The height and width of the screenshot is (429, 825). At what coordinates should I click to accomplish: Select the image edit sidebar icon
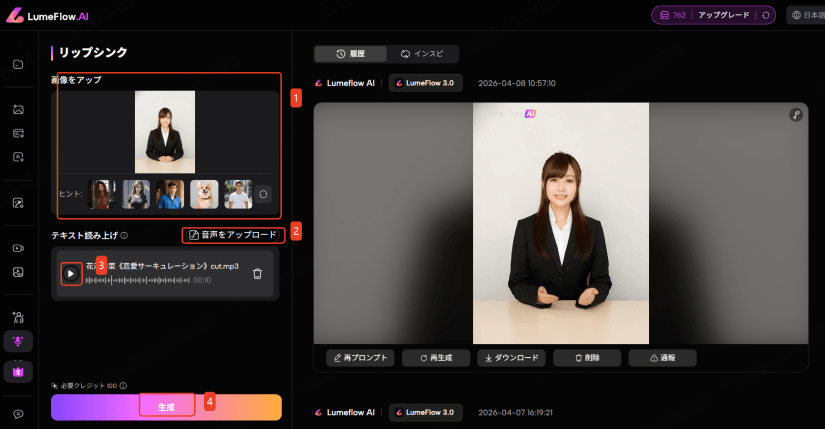[18, 203]
